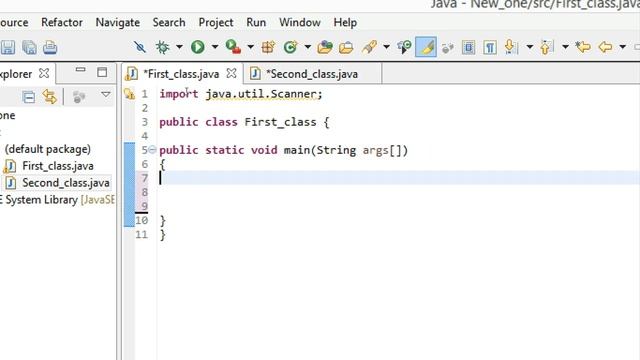The height and width of the screenshot is (360, 640).
Task: Open the Previous Annotation dropdown arrow
Action: pos(565,47)
